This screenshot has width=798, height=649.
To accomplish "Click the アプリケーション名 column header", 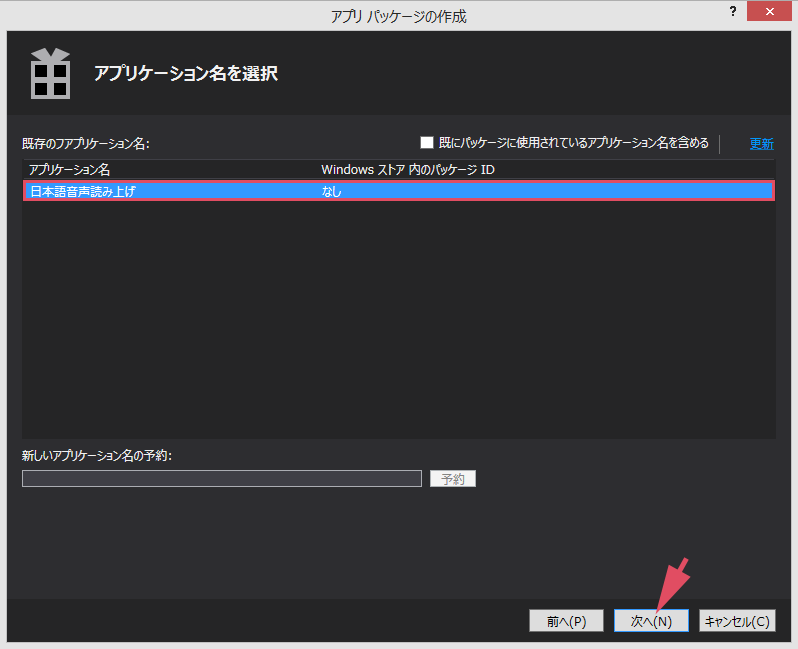I will (x=69, y=170).
